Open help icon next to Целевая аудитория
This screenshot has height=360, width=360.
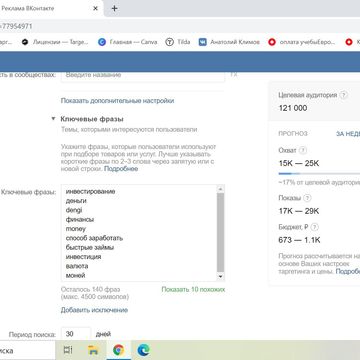[x=344, y=95]
